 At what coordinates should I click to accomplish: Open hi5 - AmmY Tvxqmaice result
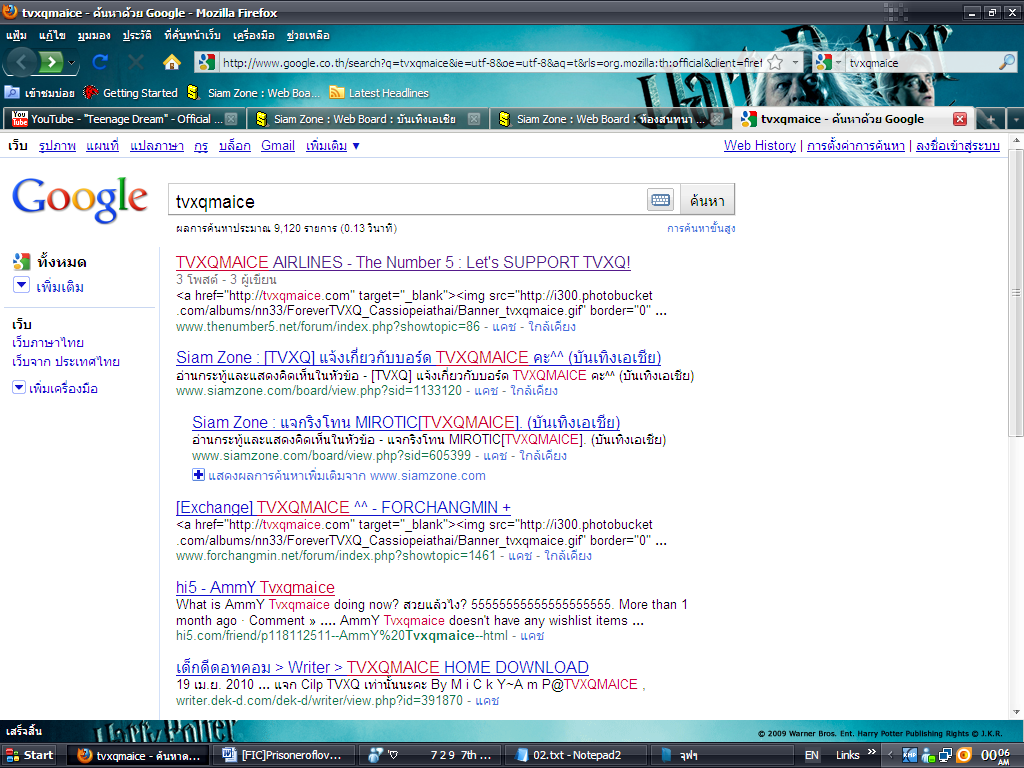click(x=255, y=587)
